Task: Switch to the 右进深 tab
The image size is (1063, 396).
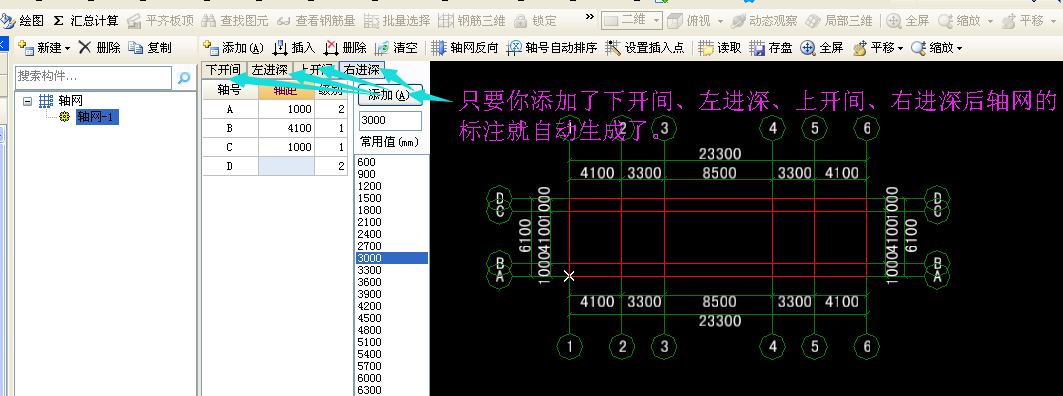Action: pyautogui.click(x=361, y=70)
